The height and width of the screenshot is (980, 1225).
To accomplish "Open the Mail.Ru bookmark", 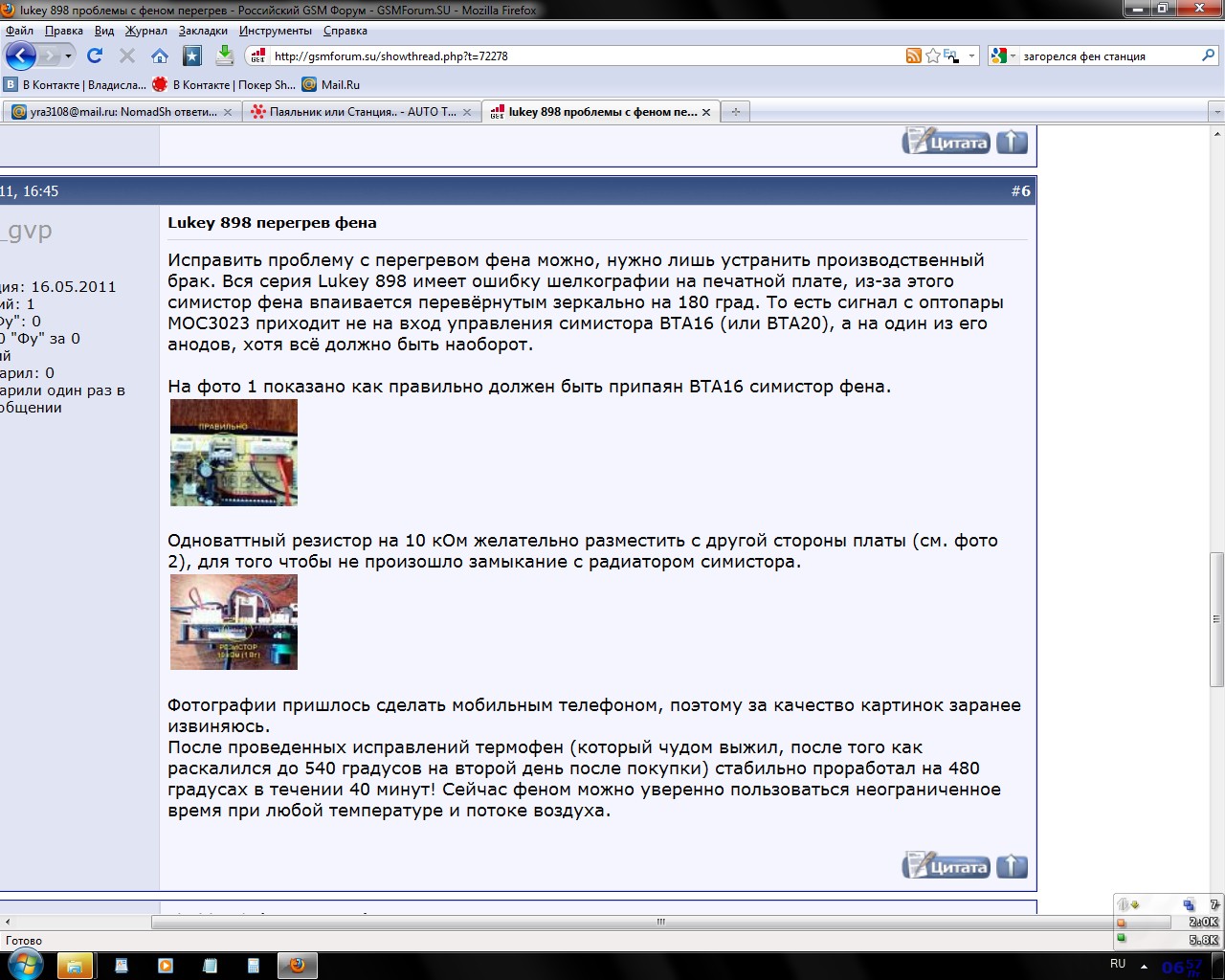I will 331,84.
